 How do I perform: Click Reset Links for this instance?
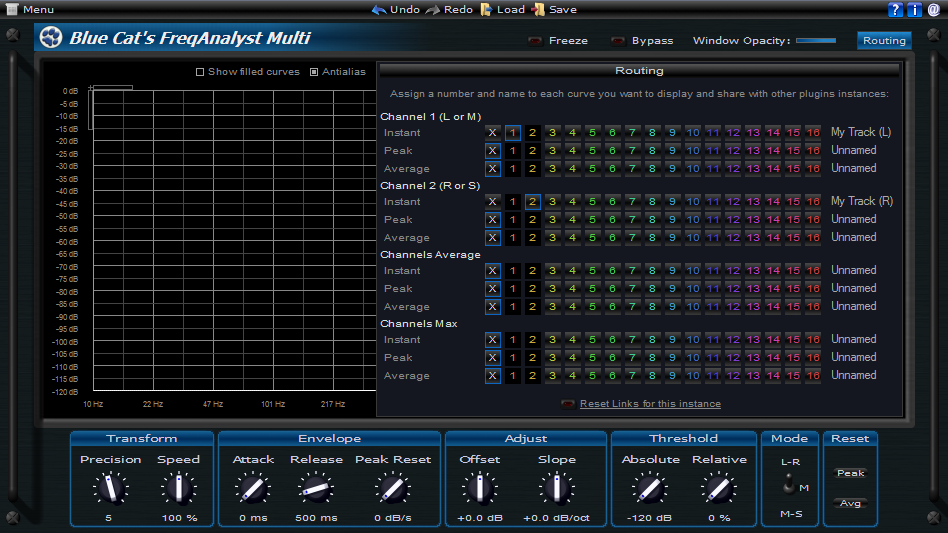tap(650, 404)
